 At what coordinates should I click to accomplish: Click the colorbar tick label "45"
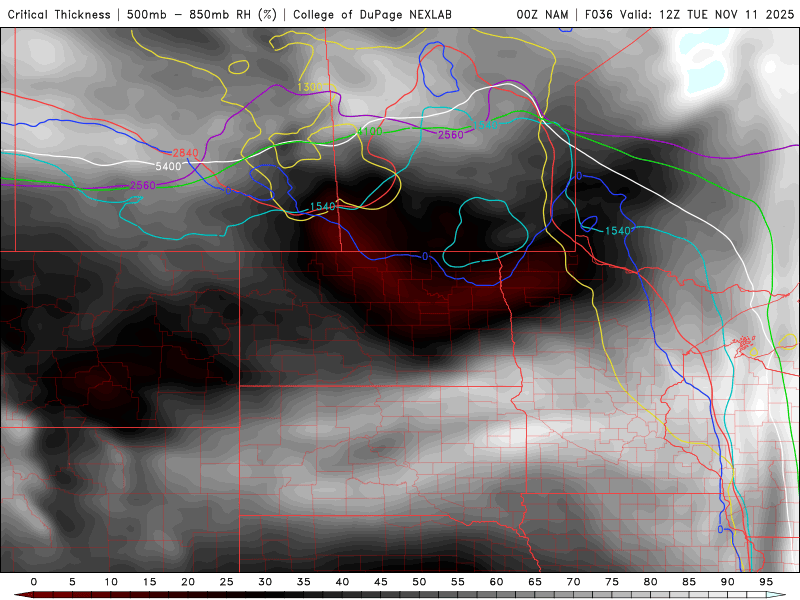click(381, 582)
